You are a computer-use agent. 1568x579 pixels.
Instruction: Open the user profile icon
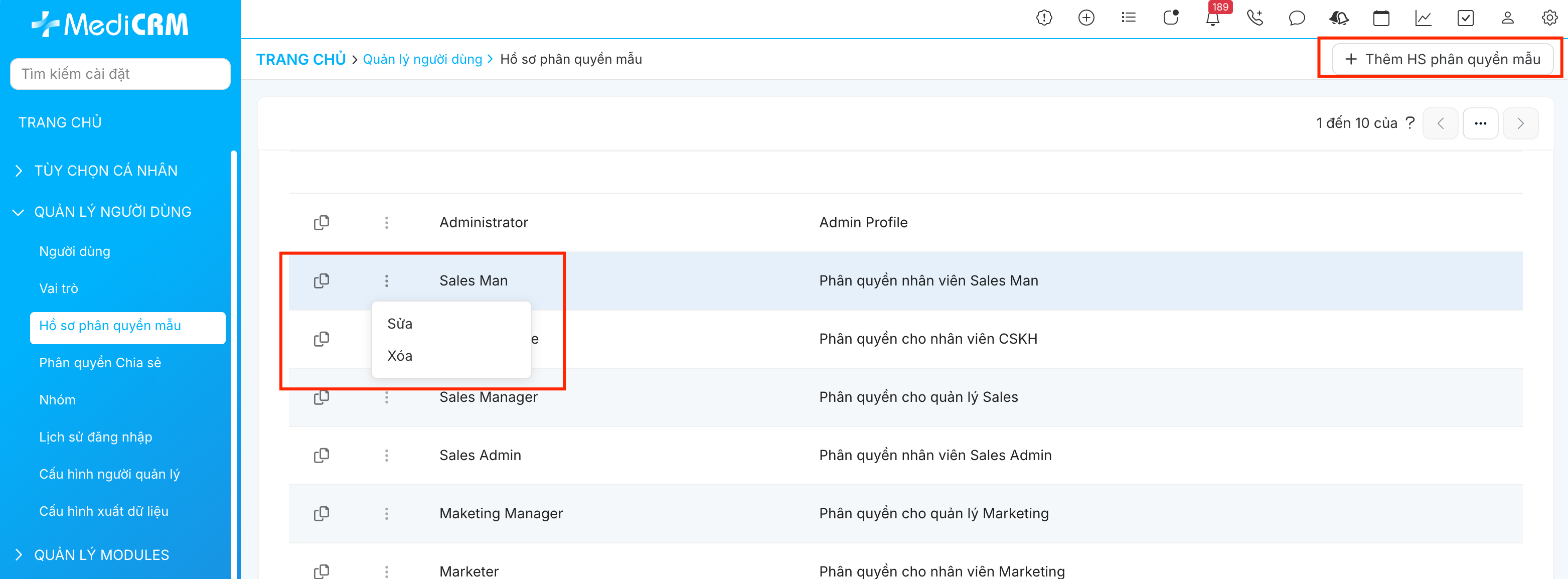(1507, 18)
